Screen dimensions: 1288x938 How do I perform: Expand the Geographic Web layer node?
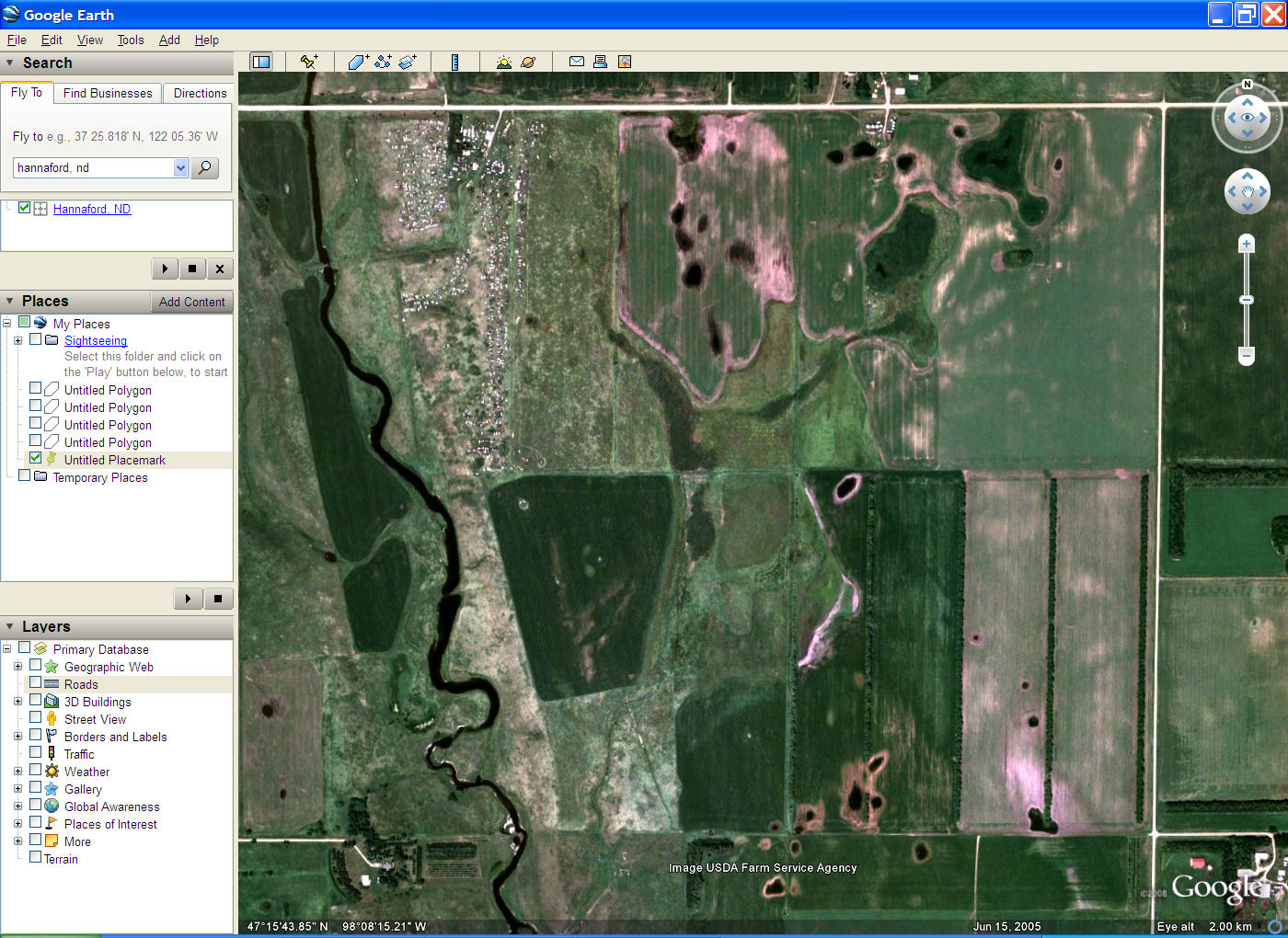(17, 666)
